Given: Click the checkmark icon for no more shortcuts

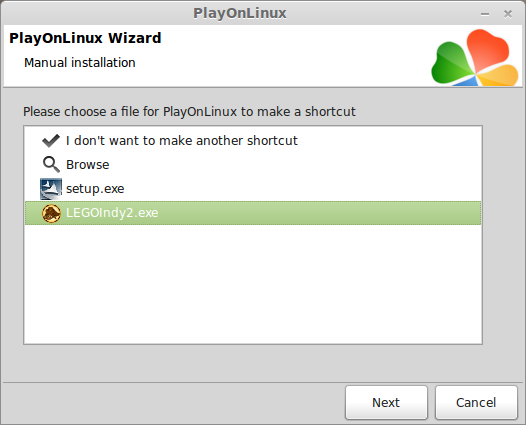Looking at the screenshot, I should pyautogui.click(x=51, y=141).
